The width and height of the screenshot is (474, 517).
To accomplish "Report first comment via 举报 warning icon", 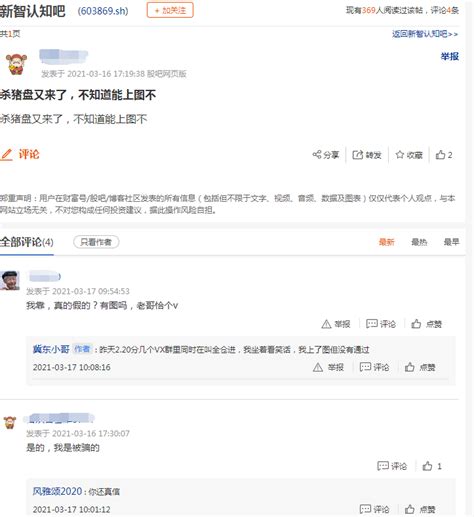I will coord(326,324).
